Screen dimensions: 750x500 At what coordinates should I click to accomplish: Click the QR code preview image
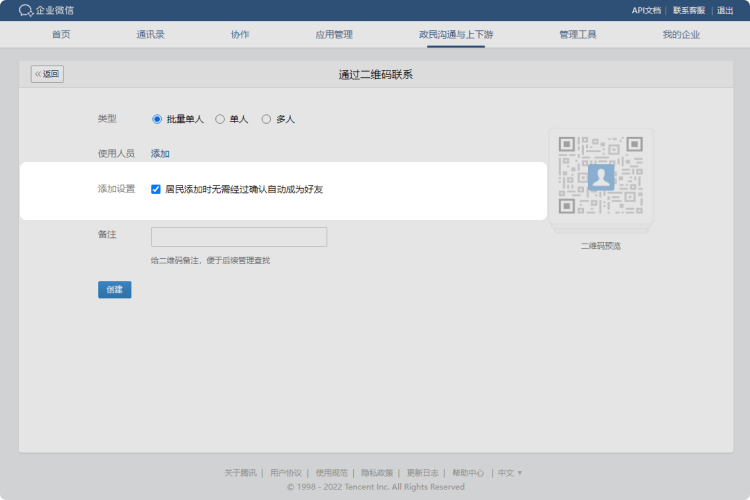point(601,176)
